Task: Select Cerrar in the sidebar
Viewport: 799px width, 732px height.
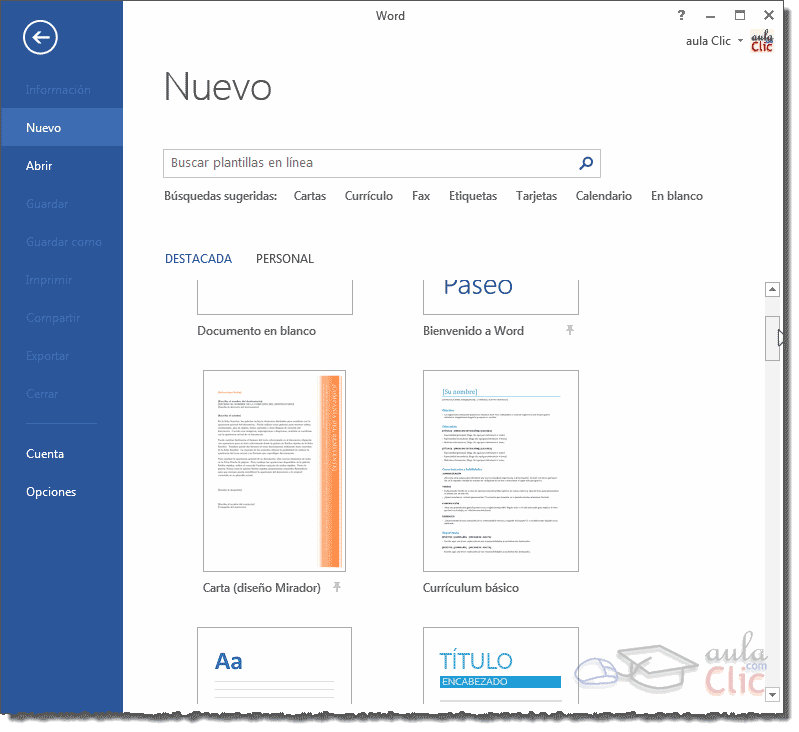Action: [62, 394]
